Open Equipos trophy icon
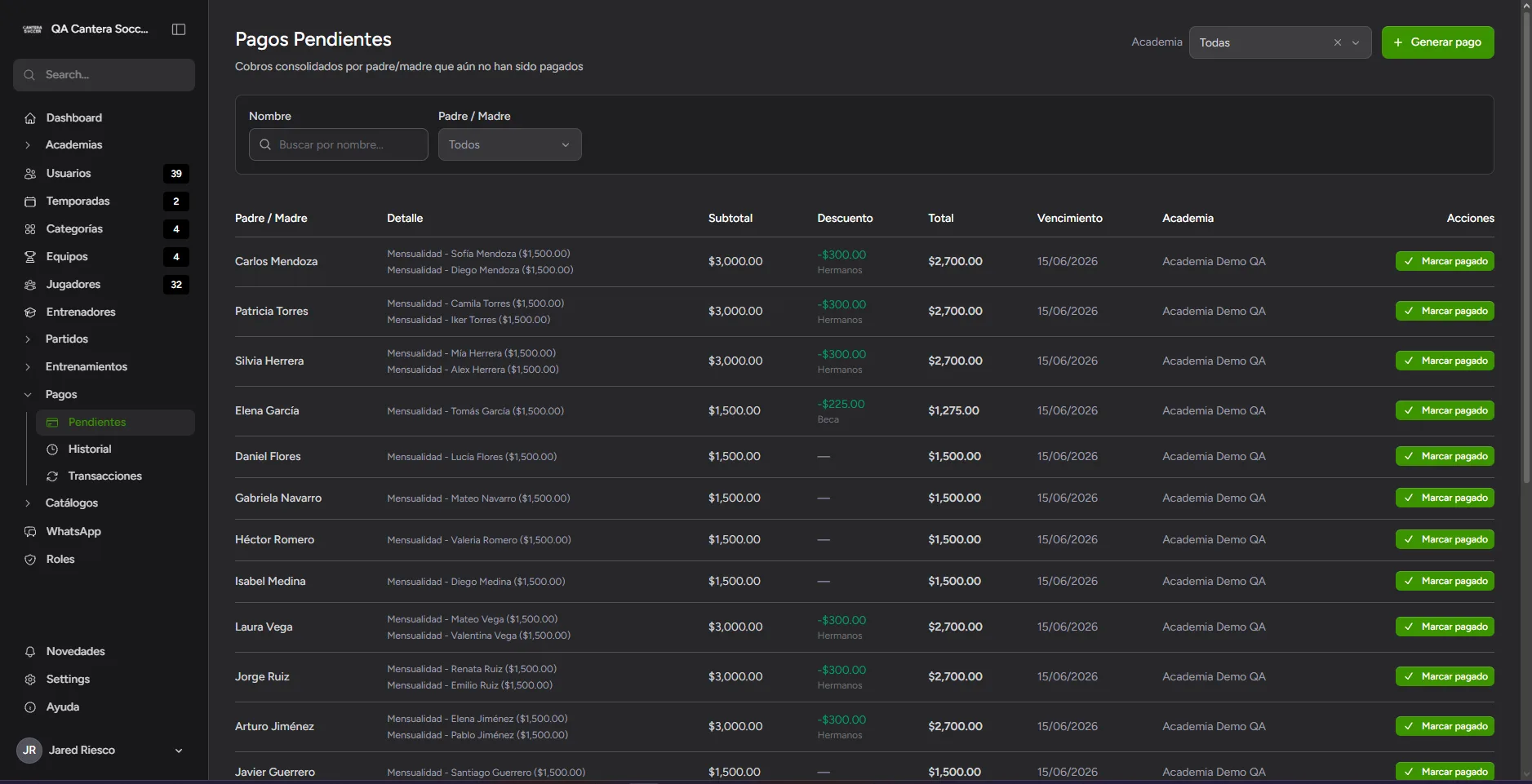1532x784 pixels. [30, 257]
